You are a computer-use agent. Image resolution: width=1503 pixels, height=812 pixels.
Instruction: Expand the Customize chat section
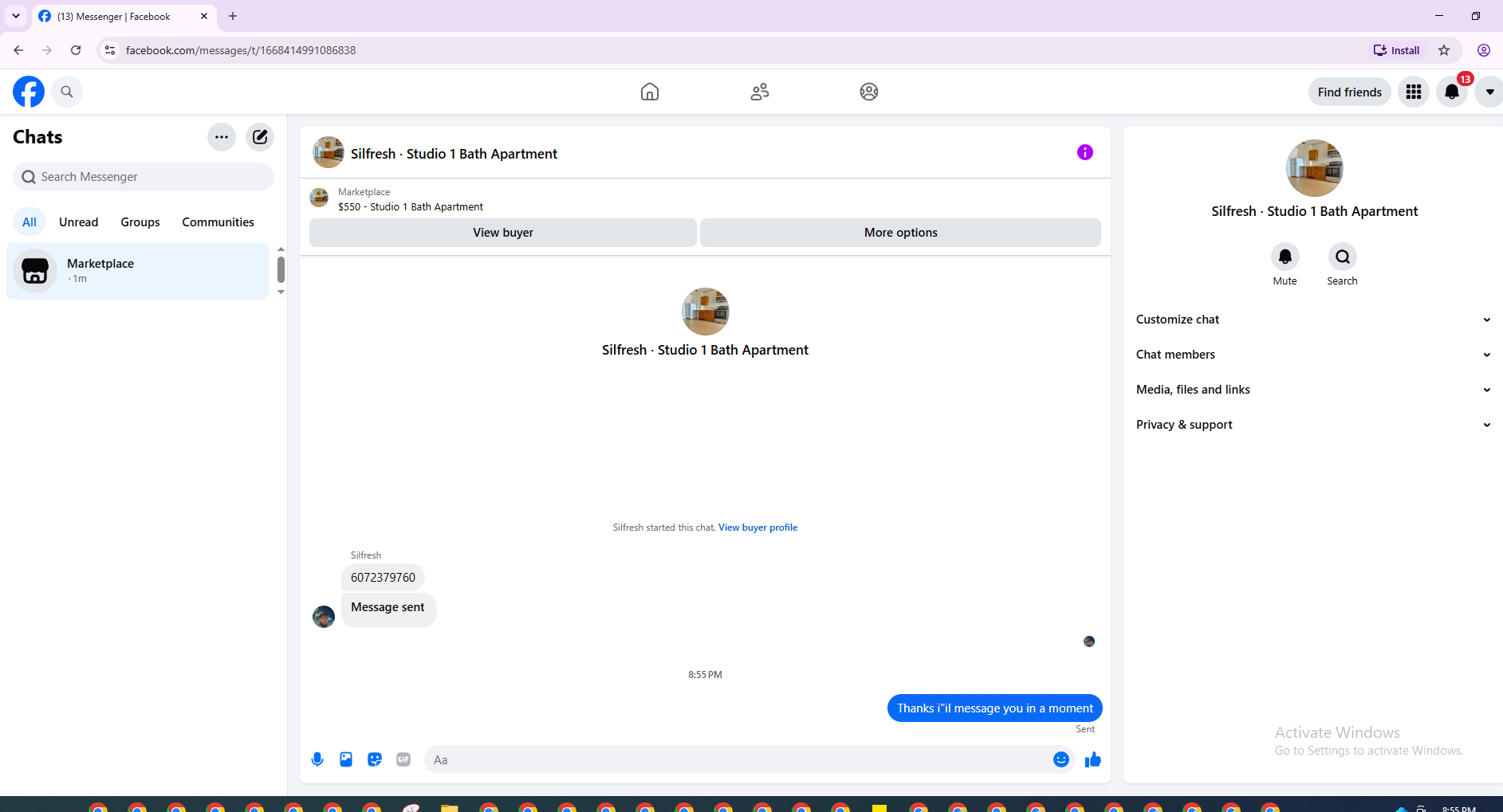click(1313, 320)
